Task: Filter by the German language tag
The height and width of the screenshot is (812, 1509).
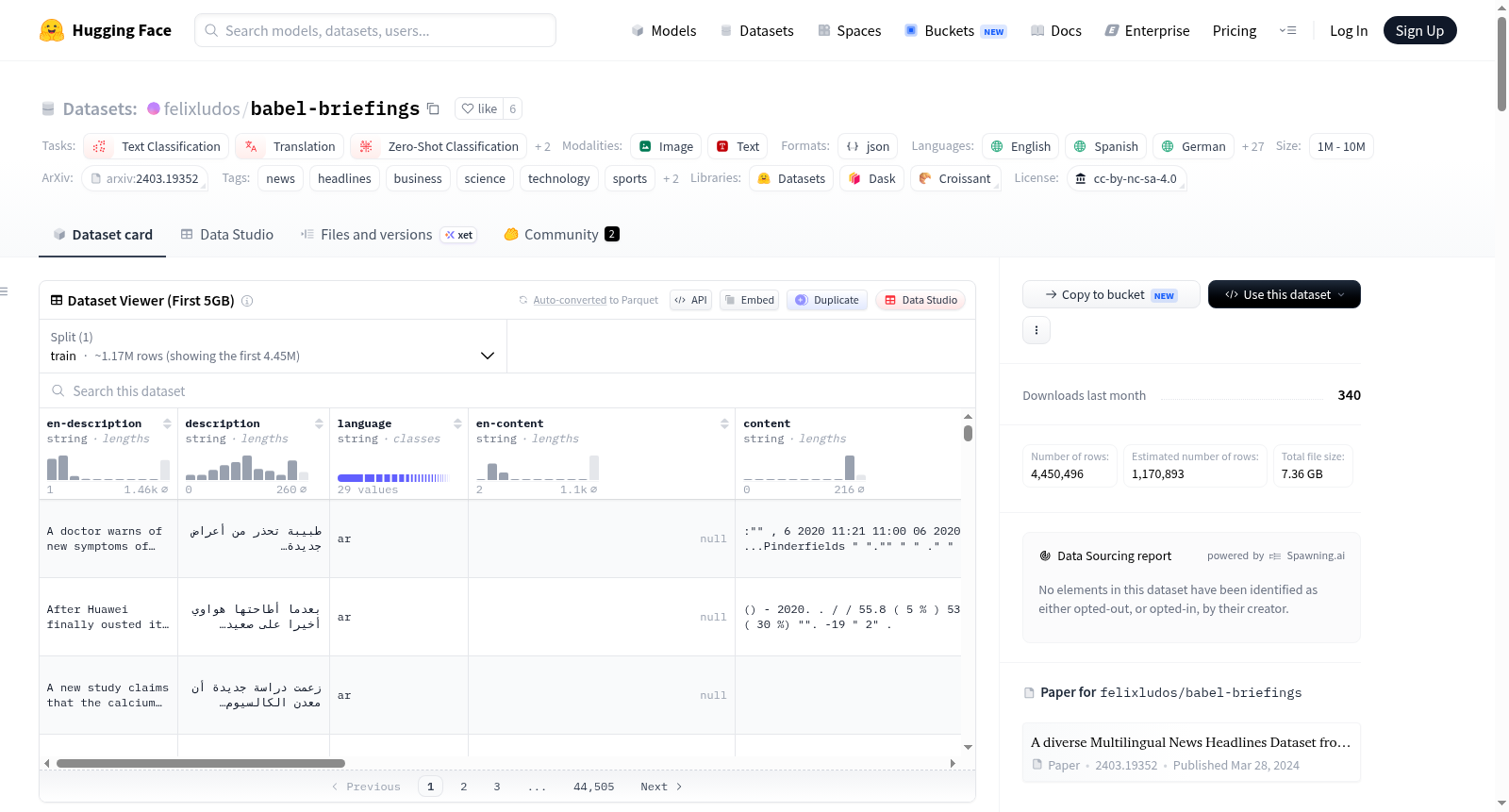Action: point(1193,146)
